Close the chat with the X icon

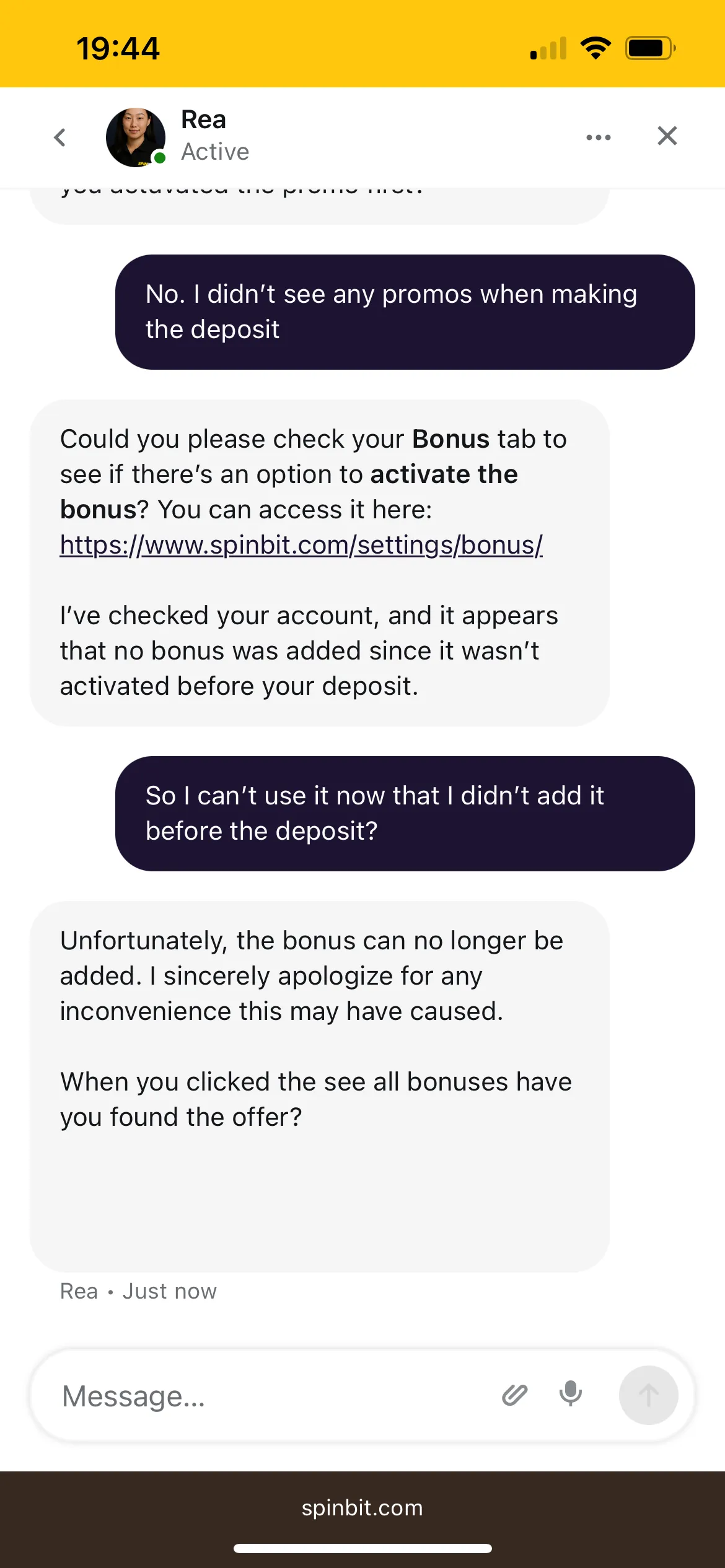pos(667,136)
